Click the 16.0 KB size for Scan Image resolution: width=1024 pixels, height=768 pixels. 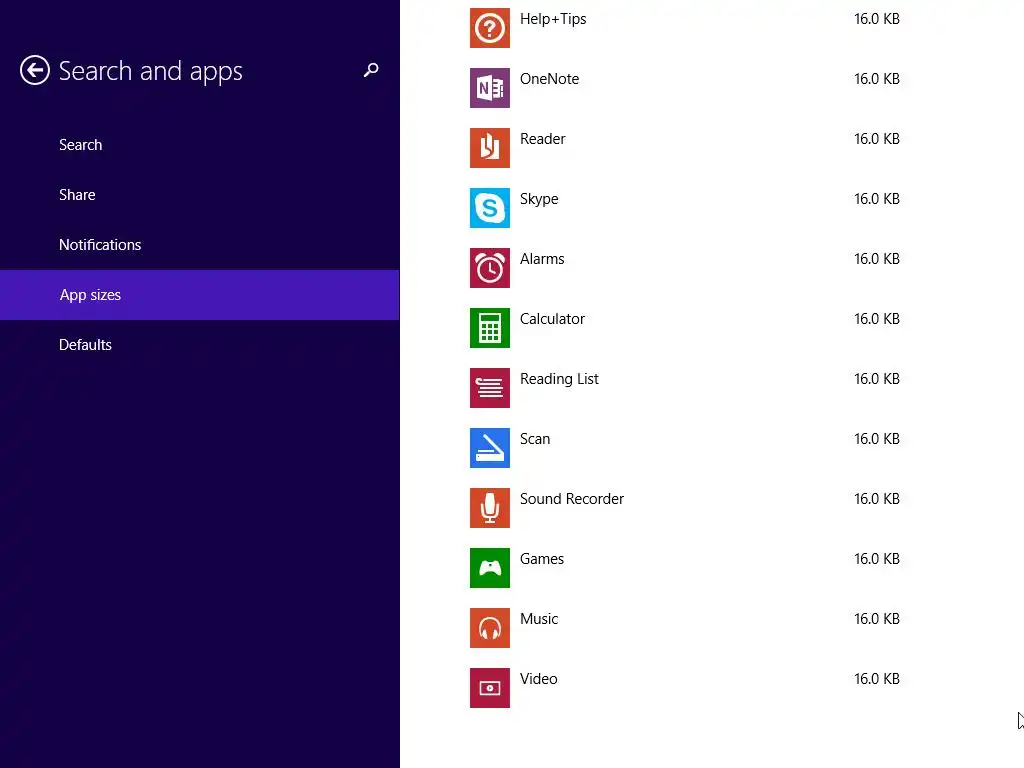coord(877,439)
